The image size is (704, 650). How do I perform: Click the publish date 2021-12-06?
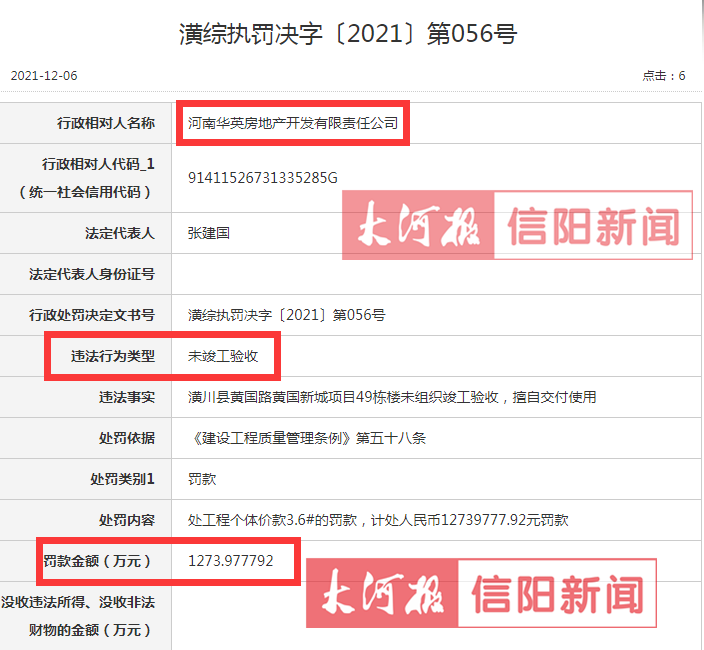click(x=44, y=75)
